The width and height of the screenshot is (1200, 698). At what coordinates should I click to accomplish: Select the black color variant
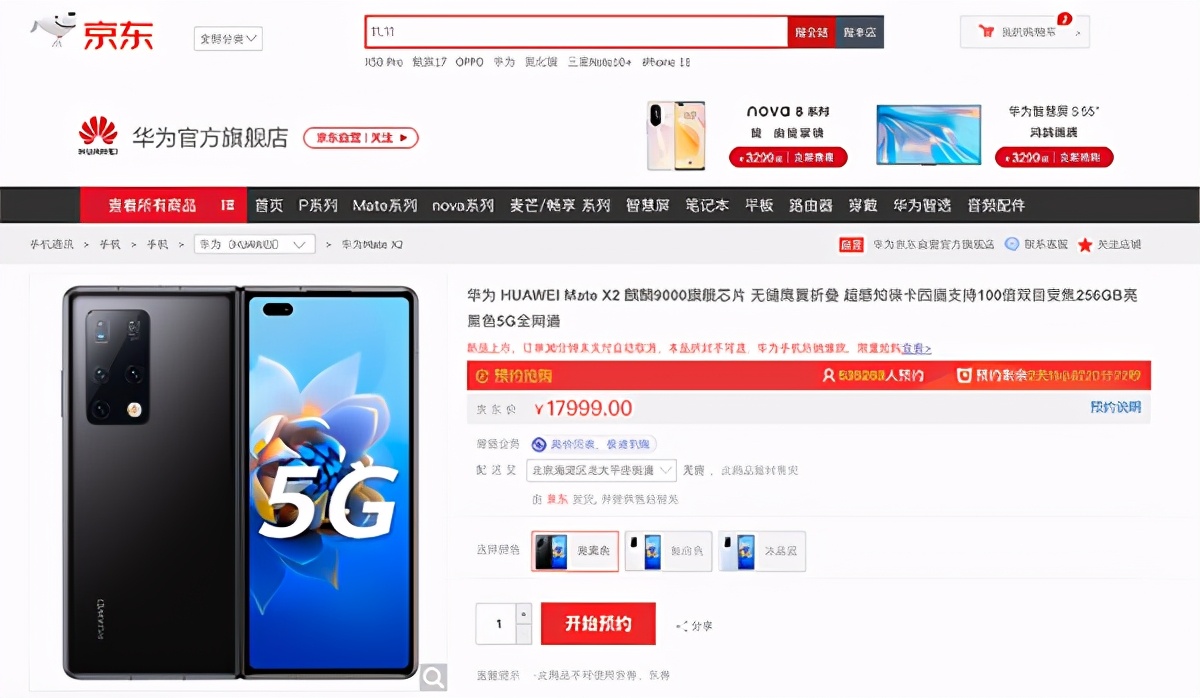click(x=575, y=551)
